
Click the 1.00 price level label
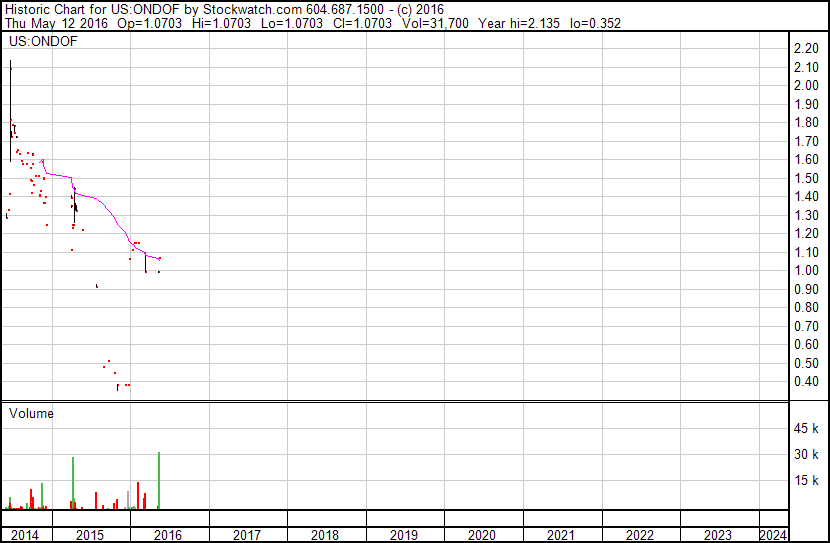805,271
